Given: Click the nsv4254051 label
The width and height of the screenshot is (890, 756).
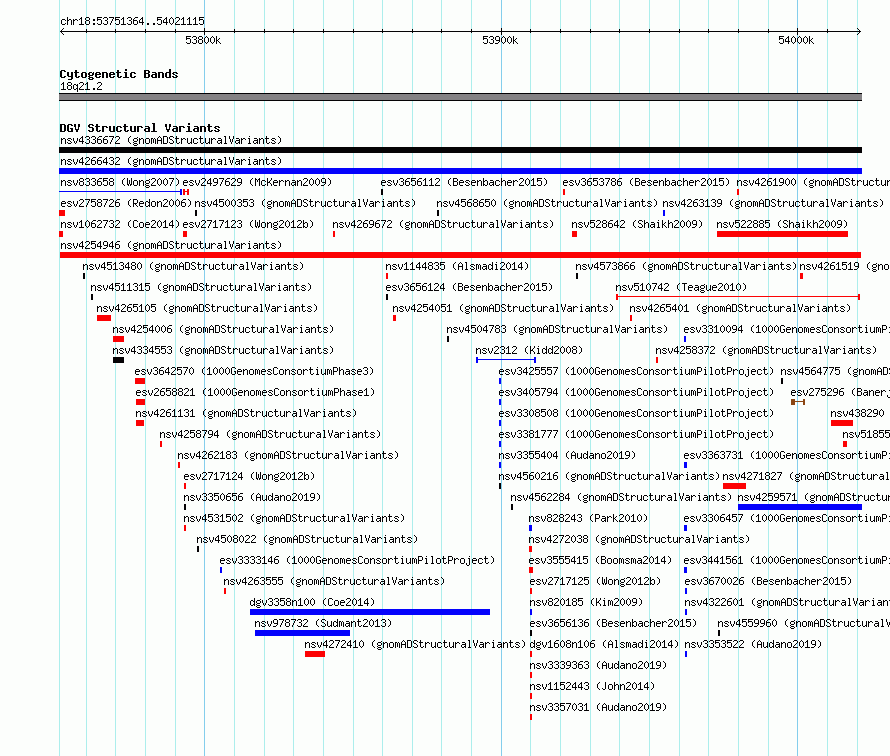Looking at the screenshot, I should (503, 308).
